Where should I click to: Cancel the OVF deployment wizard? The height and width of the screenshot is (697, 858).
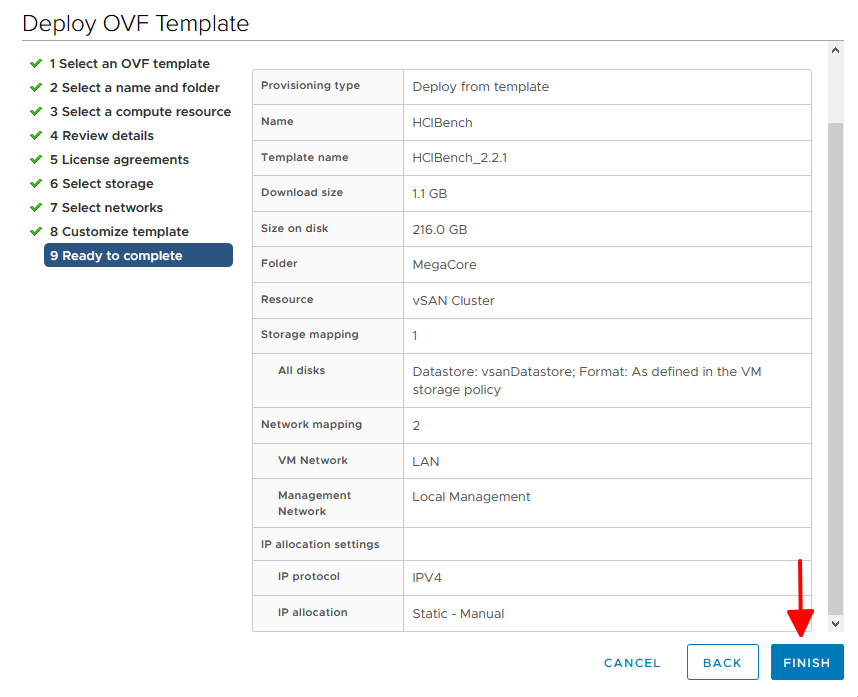click(x=632, y=662)
